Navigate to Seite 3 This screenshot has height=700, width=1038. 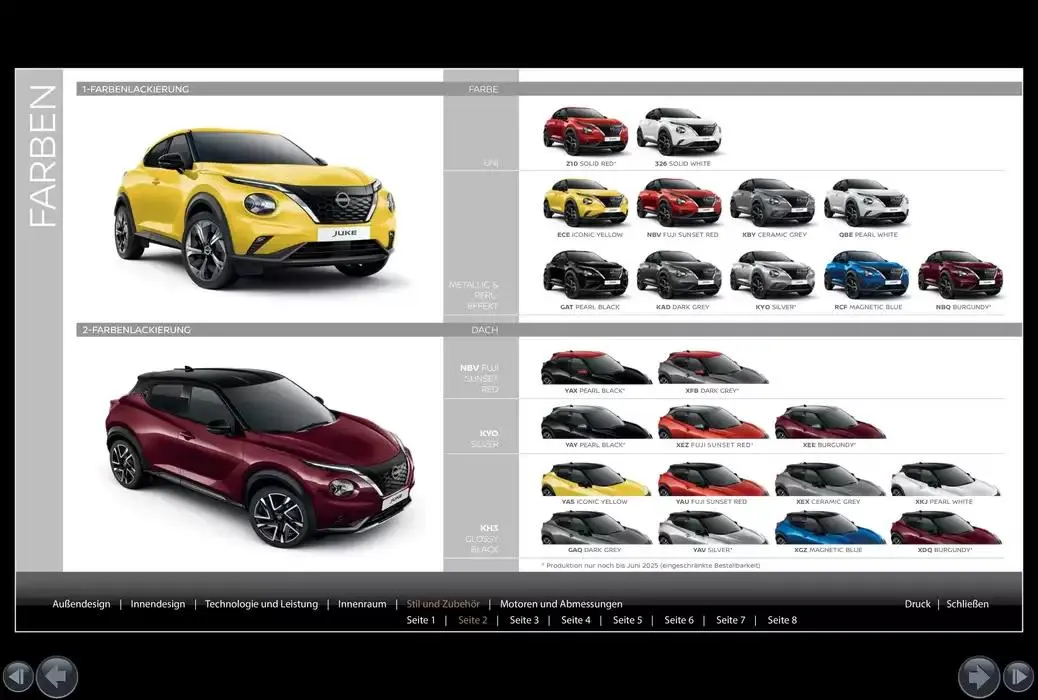coord(524,620)
